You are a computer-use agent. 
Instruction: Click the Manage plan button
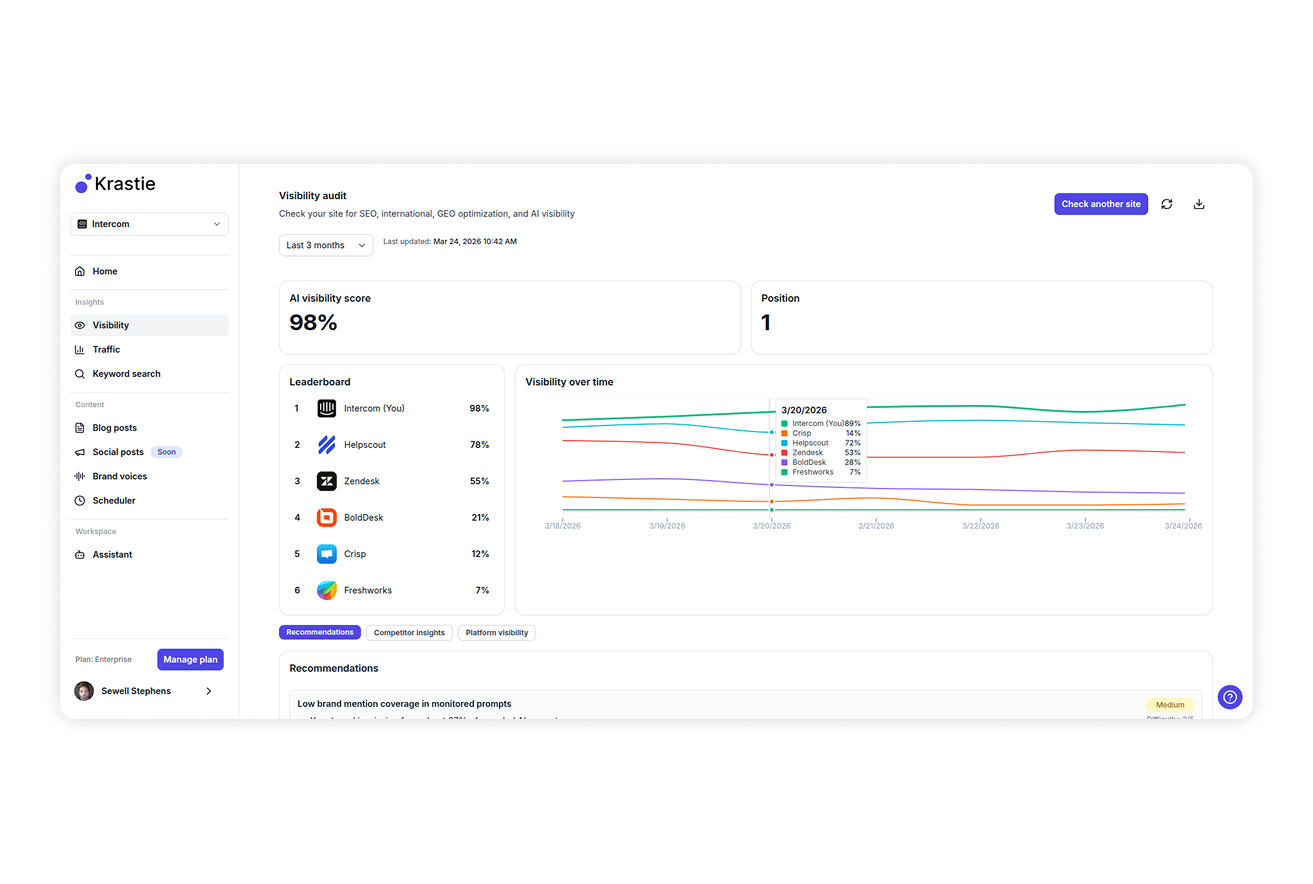190,659
